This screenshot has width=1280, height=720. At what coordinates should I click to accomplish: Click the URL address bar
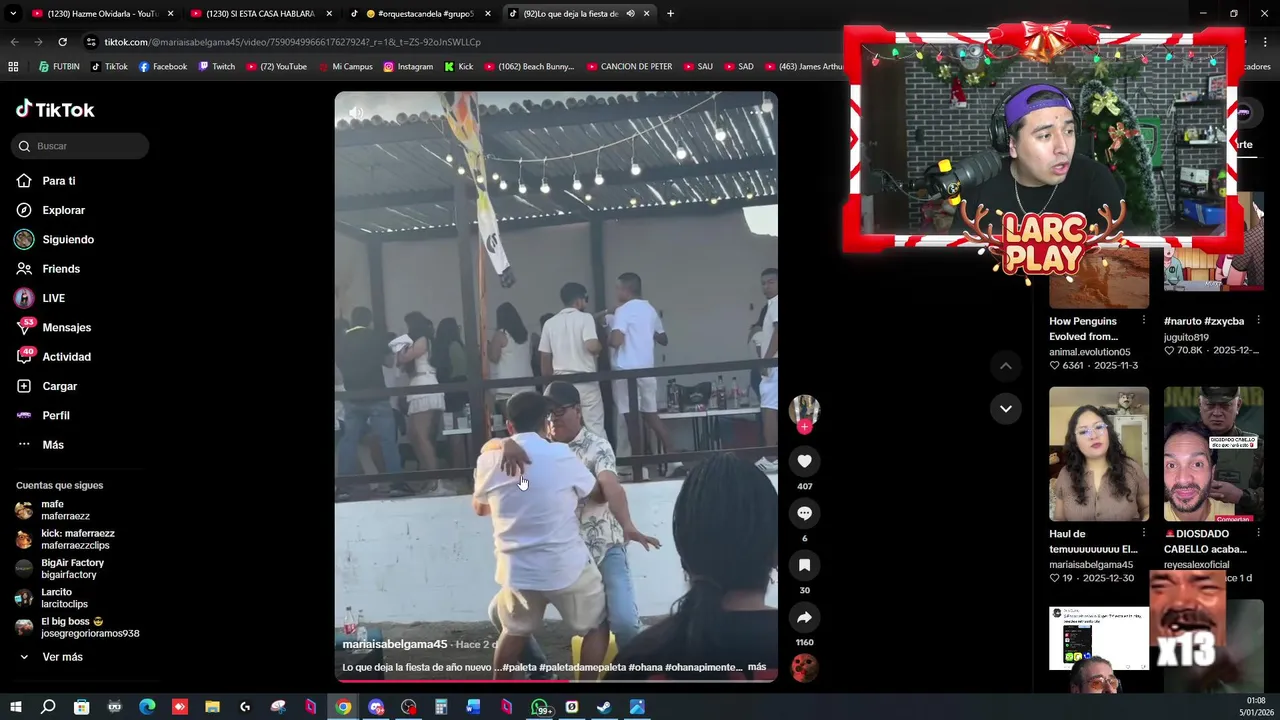pyautogui.click(x=460, y=42)
